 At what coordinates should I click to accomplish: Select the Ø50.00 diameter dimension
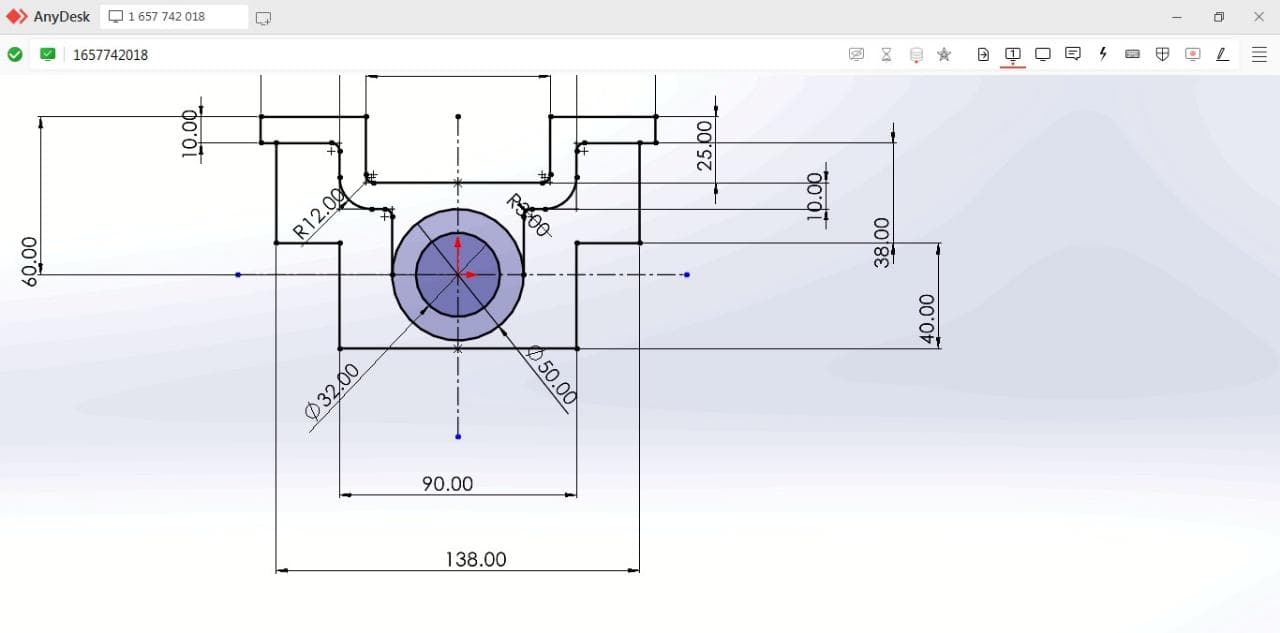tap(552, 375)
